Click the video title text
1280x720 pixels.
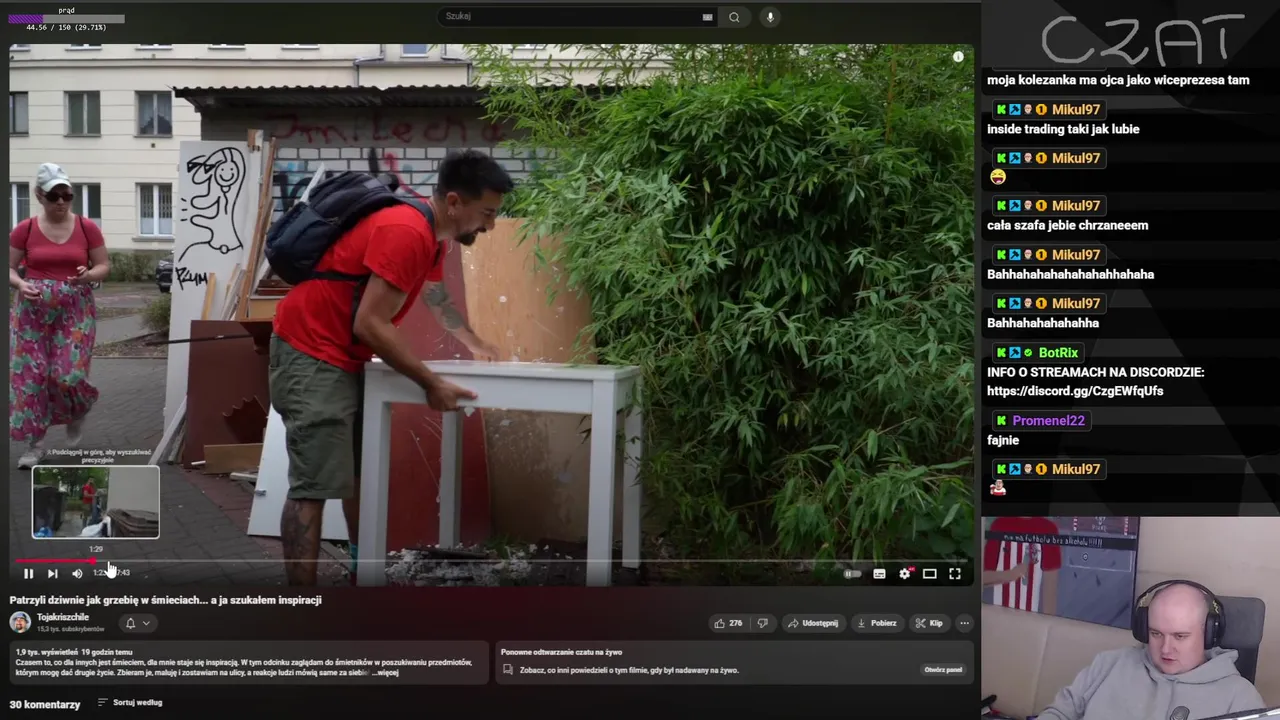(166, 600)
